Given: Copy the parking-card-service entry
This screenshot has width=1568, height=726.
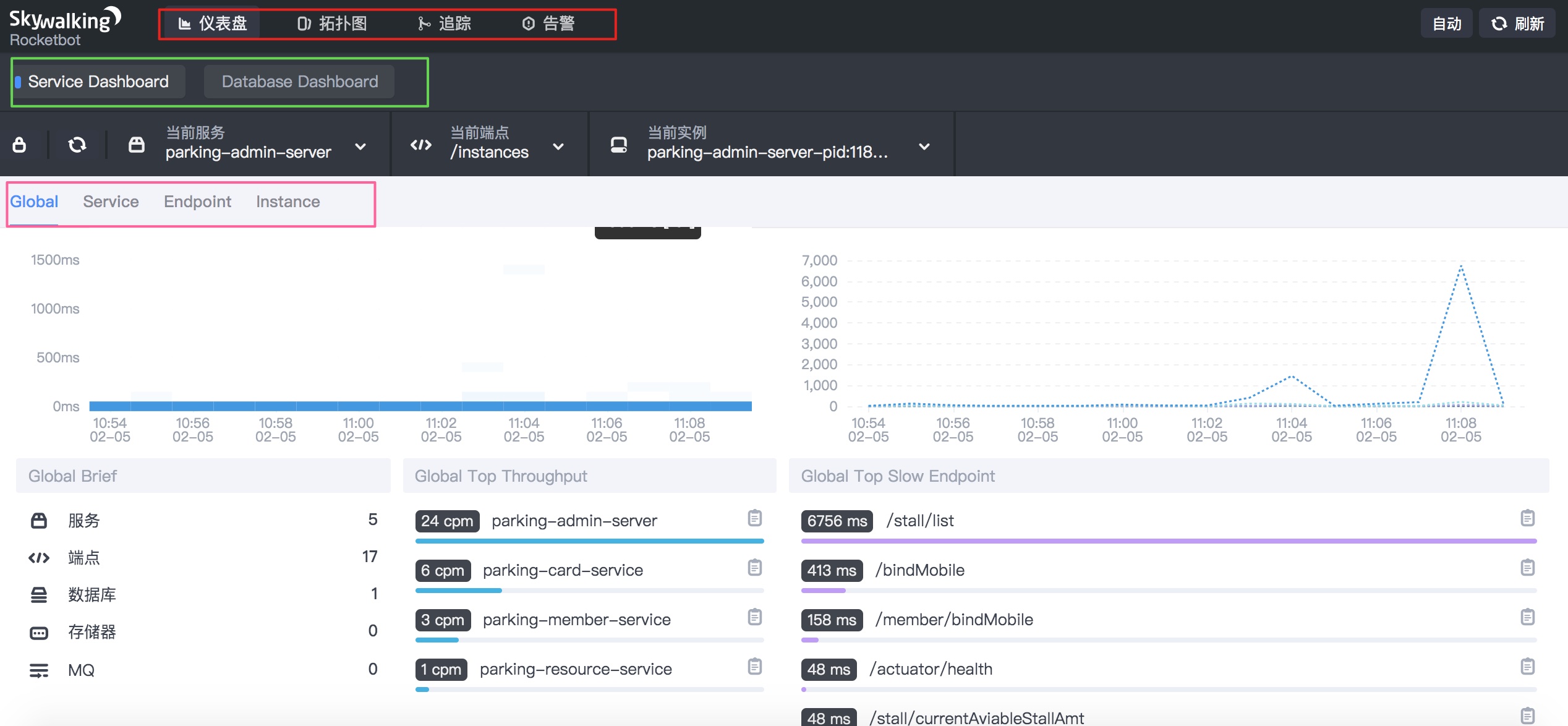Looking at the screenshot, I should [754, 568].
